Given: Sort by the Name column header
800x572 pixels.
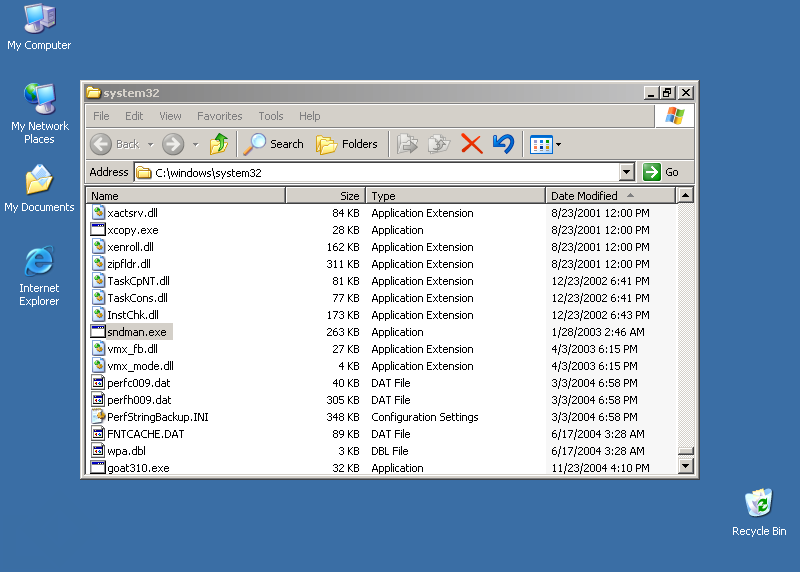Looking at the screenshot, I should coord(186,196).
